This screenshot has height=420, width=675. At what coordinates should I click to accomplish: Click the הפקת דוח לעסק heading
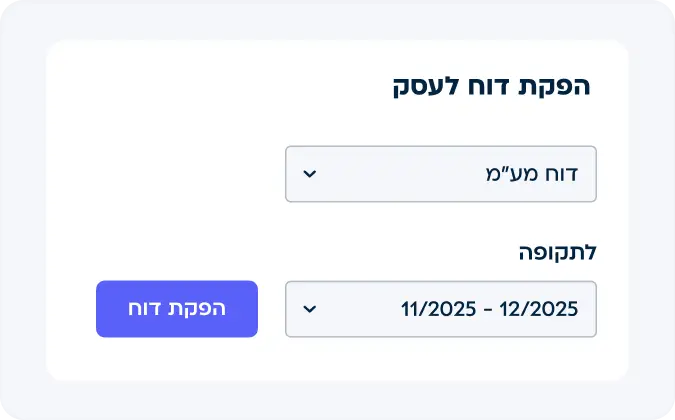(490, 86)
